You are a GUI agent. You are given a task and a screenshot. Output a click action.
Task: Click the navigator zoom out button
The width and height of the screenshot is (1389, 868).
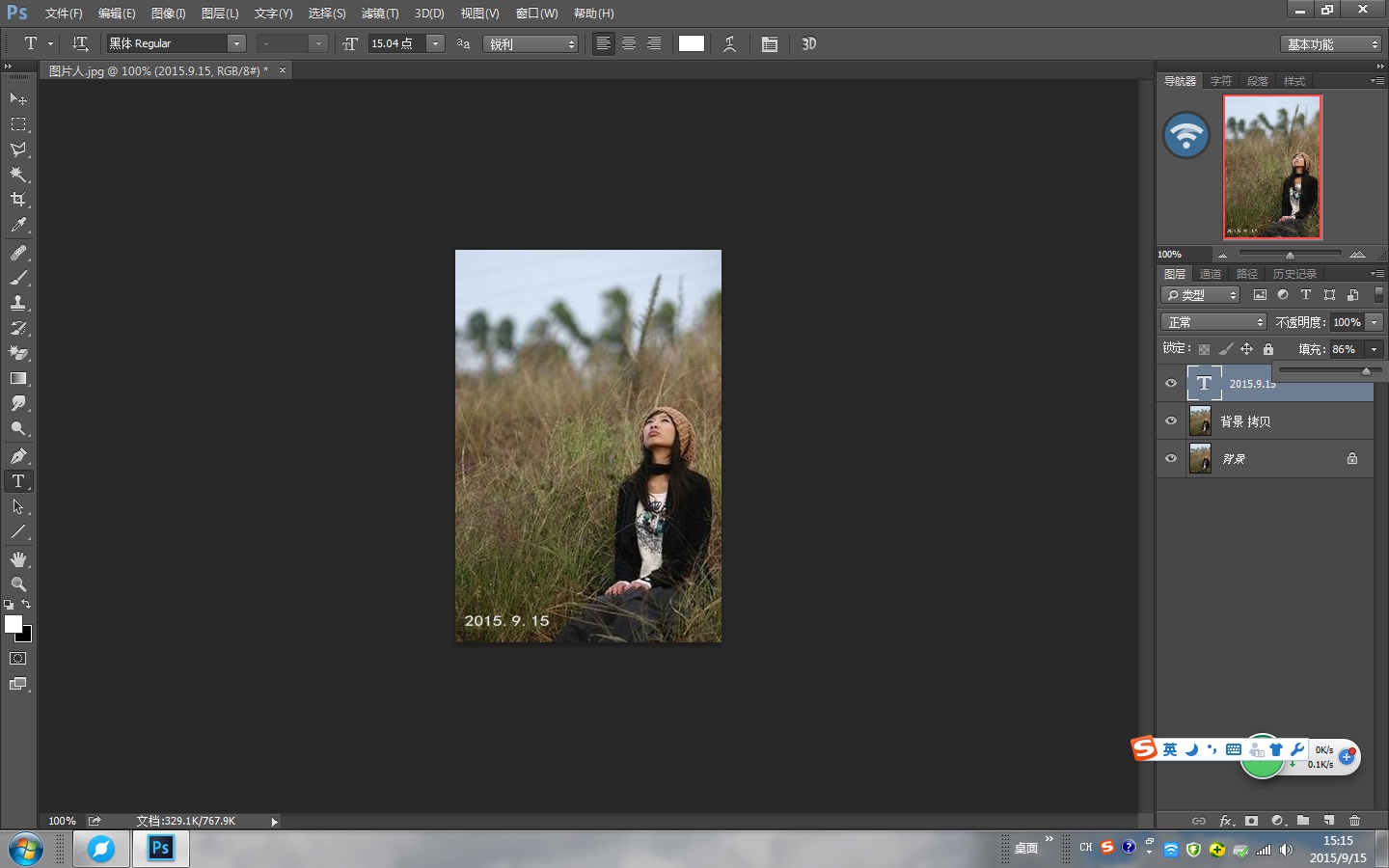tap(1222, 255)
